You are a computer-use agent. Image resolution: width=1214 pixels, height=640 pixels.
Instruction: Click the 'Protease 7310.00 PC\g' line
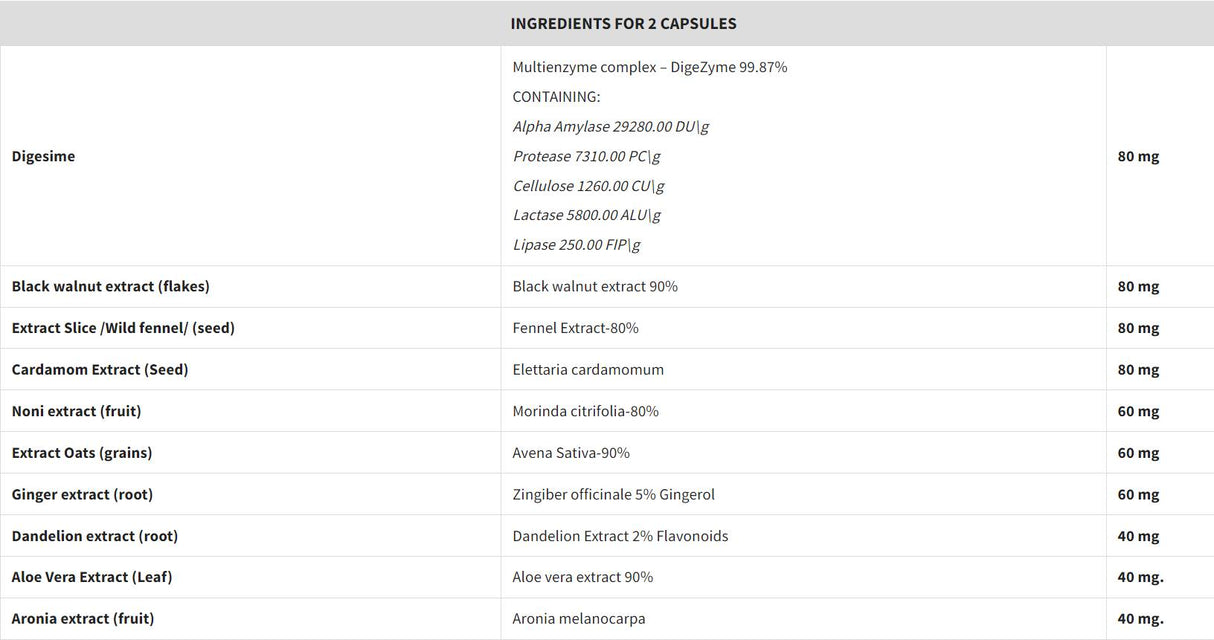pos(586,156)
